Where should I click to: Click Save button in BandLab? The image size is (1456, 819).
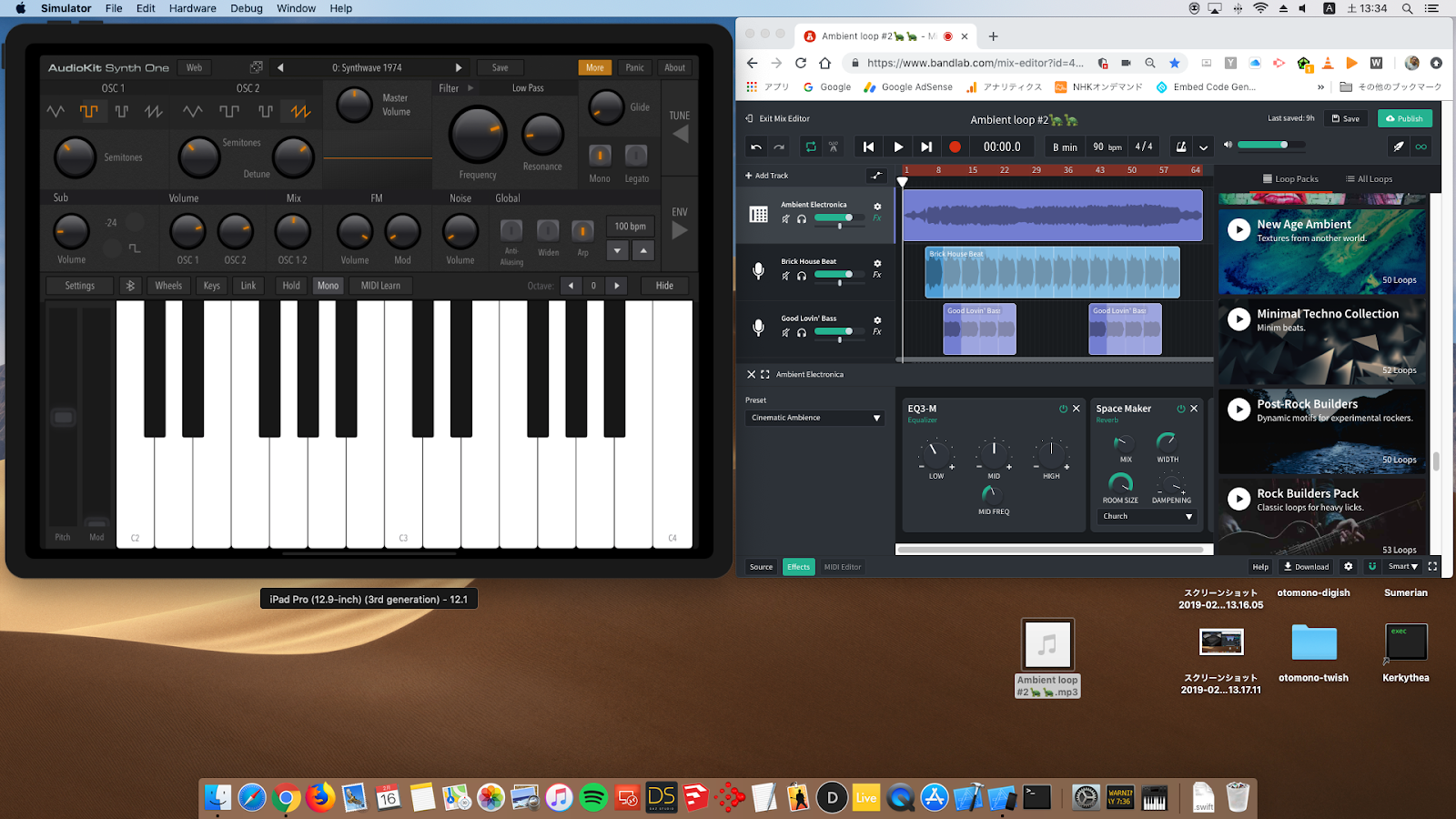click(1345, 118)
